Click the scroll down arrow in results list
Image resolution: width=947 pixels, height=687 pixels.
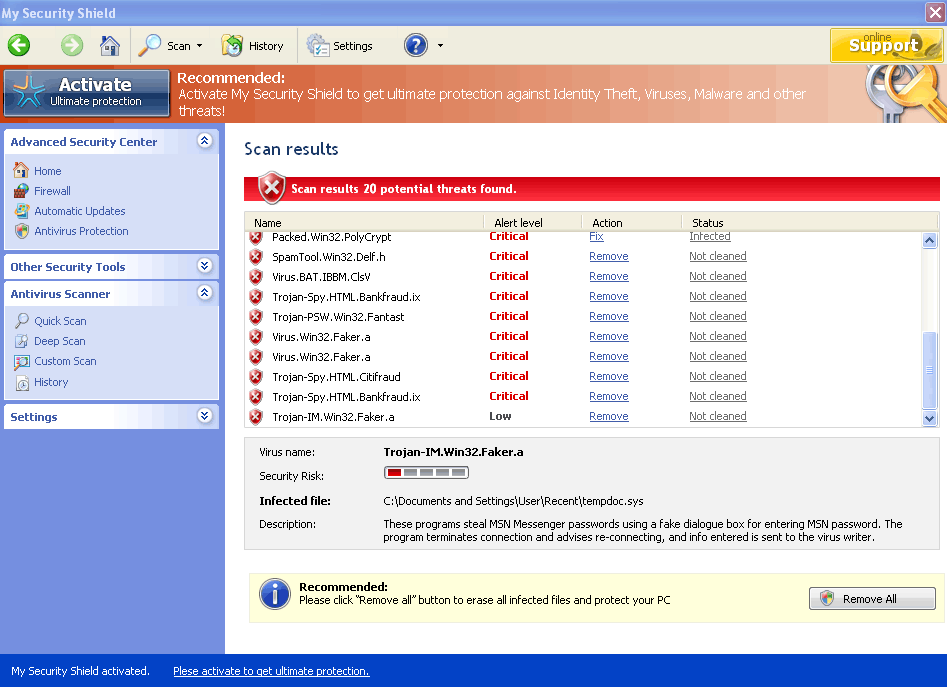point(929,418)
